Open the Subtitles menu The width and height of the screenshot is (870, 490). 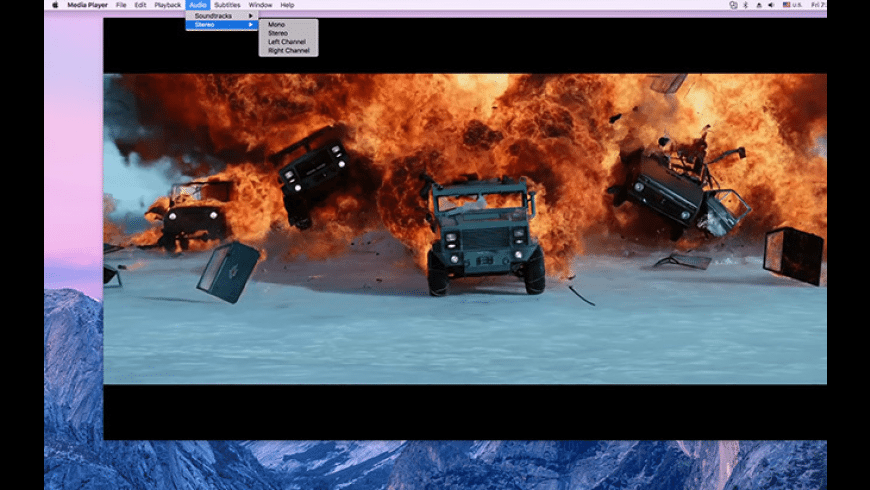(x=227, y=5)
